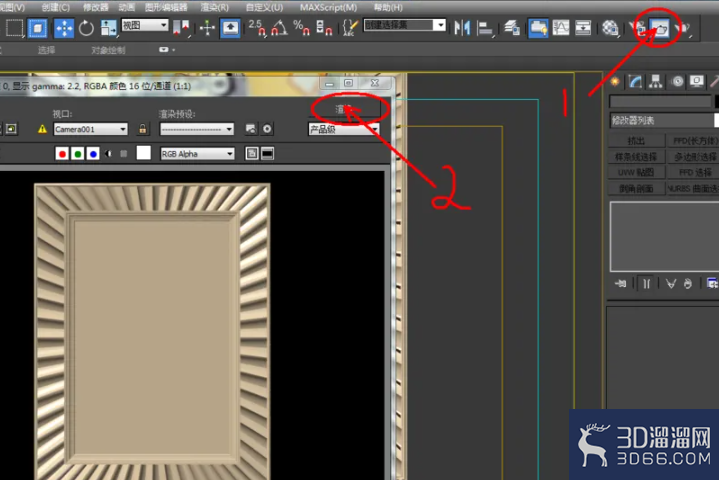Click the white color swatch
Viewport: 719px width, 480px height.
tap(144, 153)
